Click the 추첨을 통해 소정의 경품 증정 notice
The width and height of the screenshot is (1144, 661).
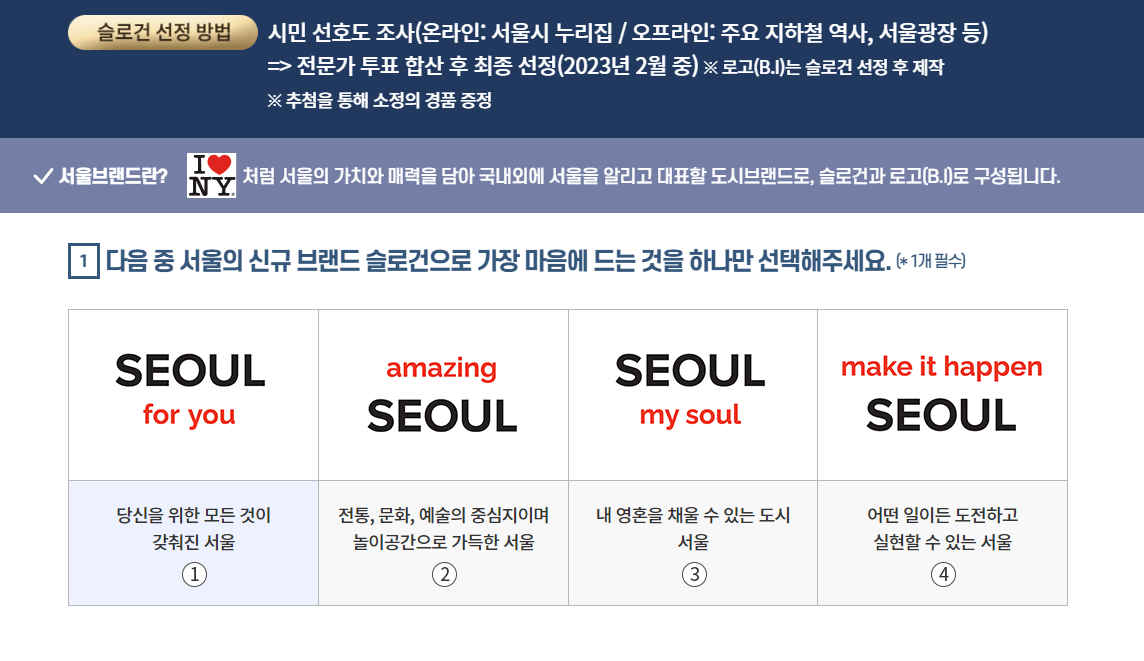coord(379,101)
